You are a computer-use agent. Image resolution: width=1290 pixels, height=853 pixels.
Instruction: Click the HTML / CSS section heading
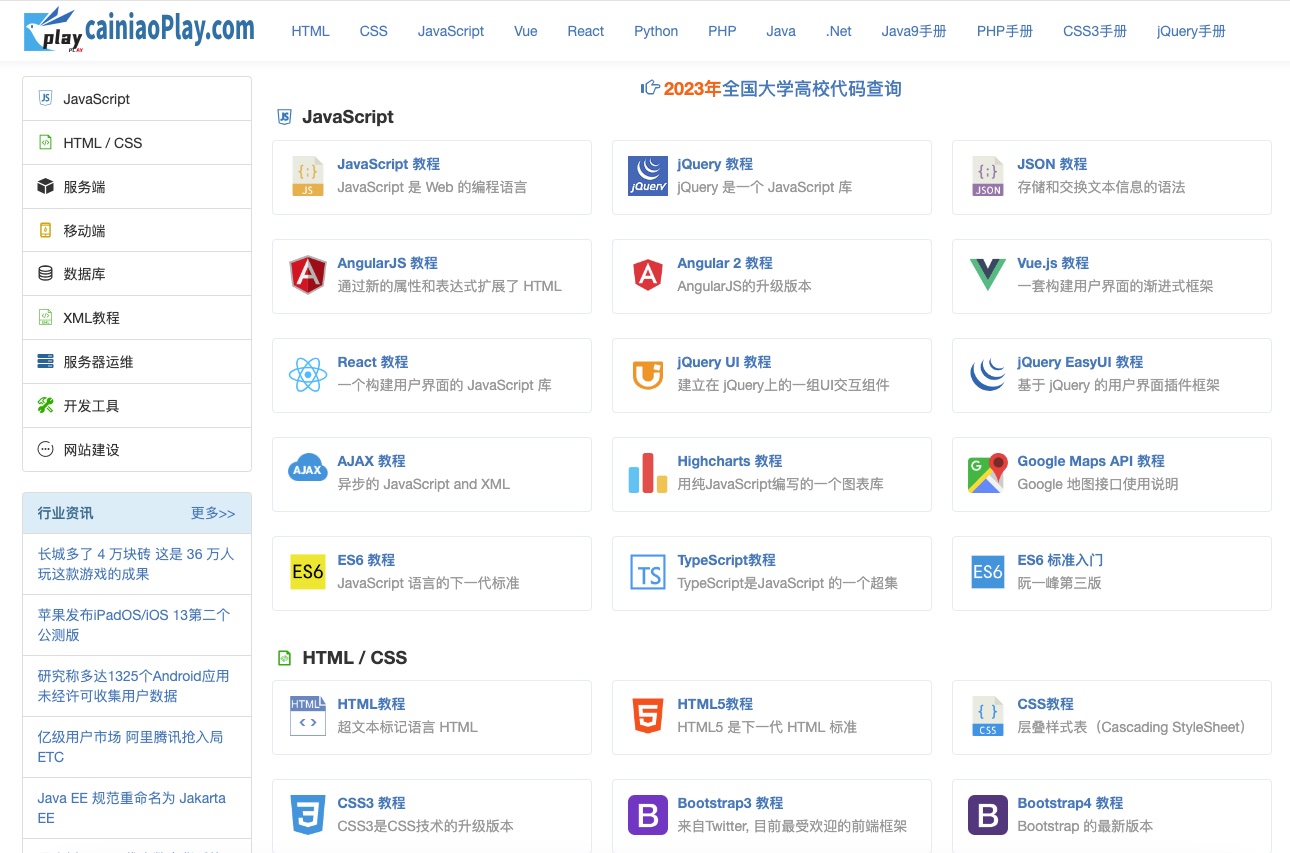pos(355,658)
